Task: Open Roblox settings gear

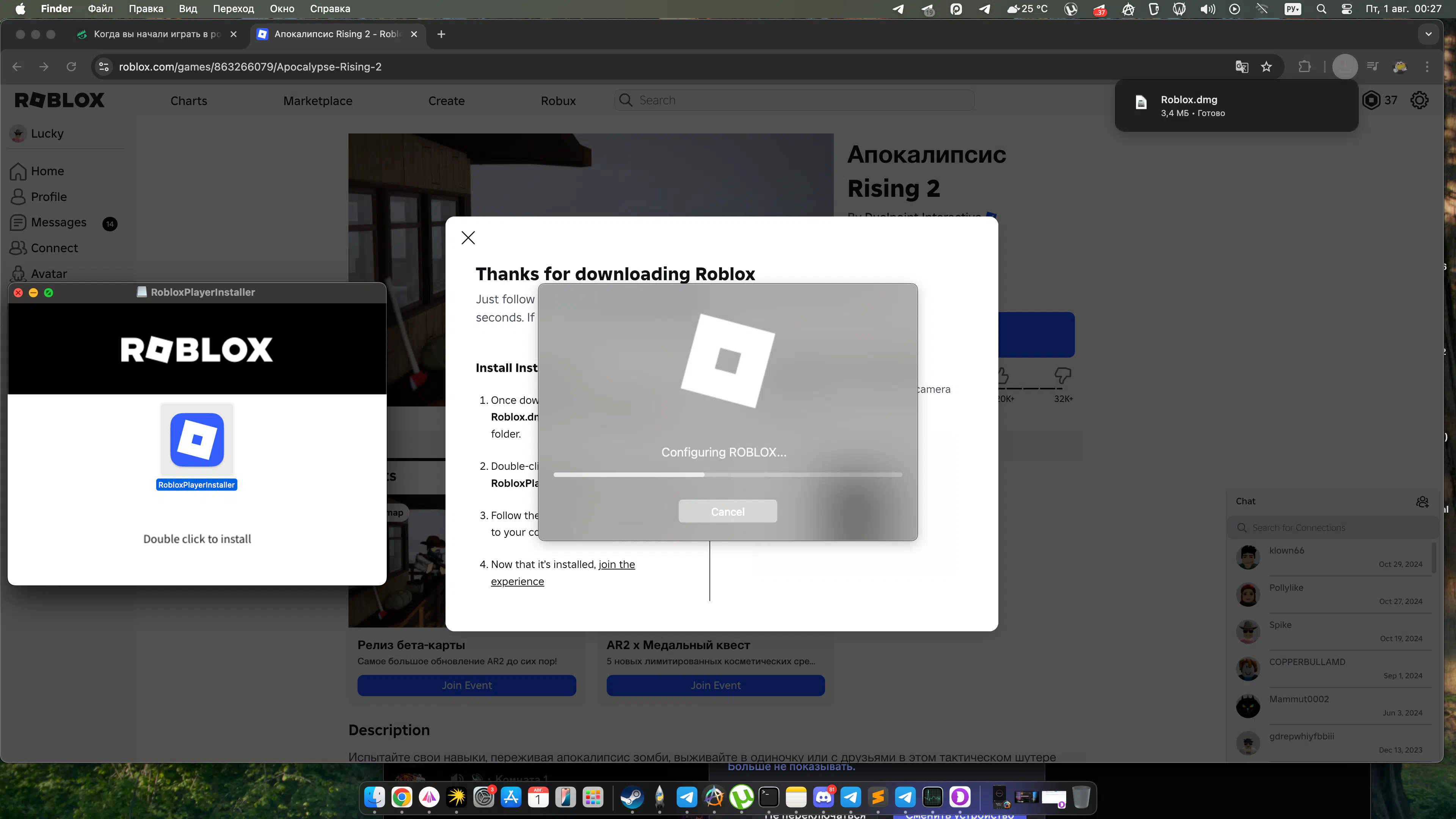Action: pos(1419,100)
